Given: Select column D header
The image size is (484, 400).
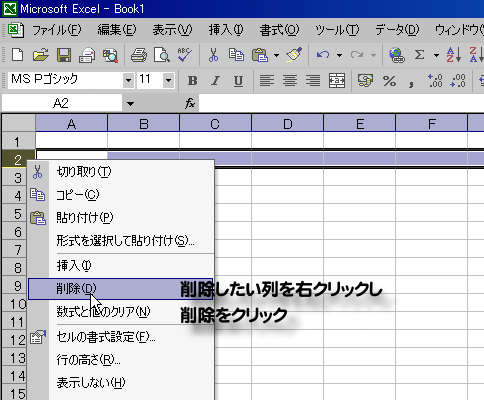Looking at the screenshot, I should [x=287, y=123].
